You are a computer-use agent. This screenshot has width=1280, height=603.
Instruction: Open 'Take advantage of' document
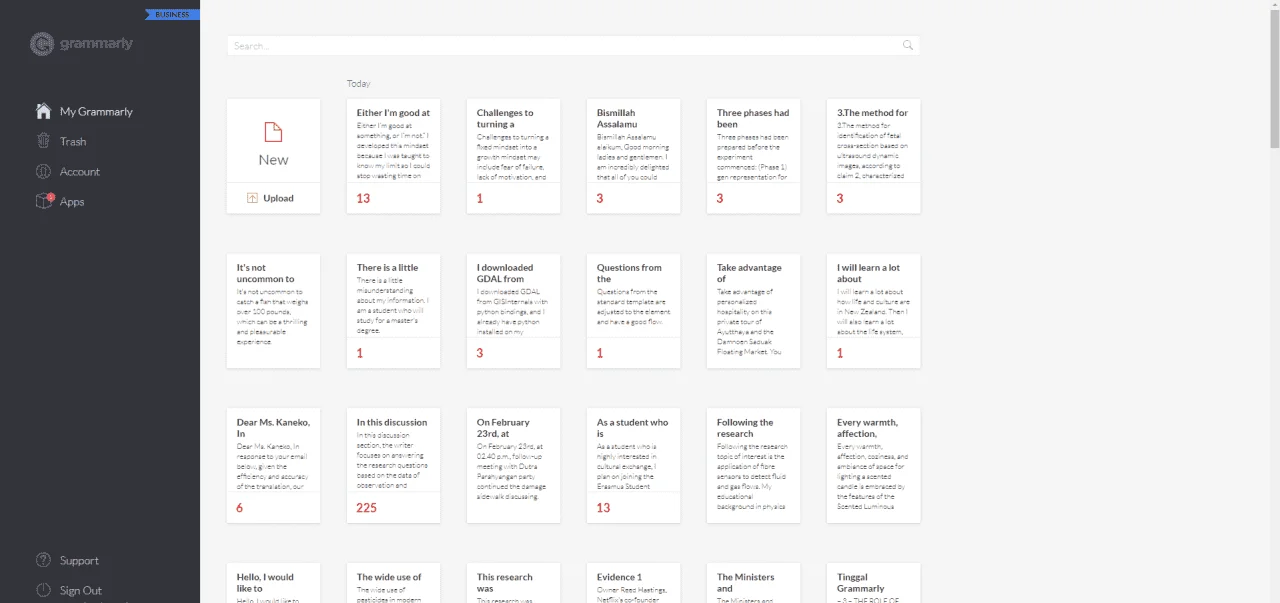click(753, 311)
